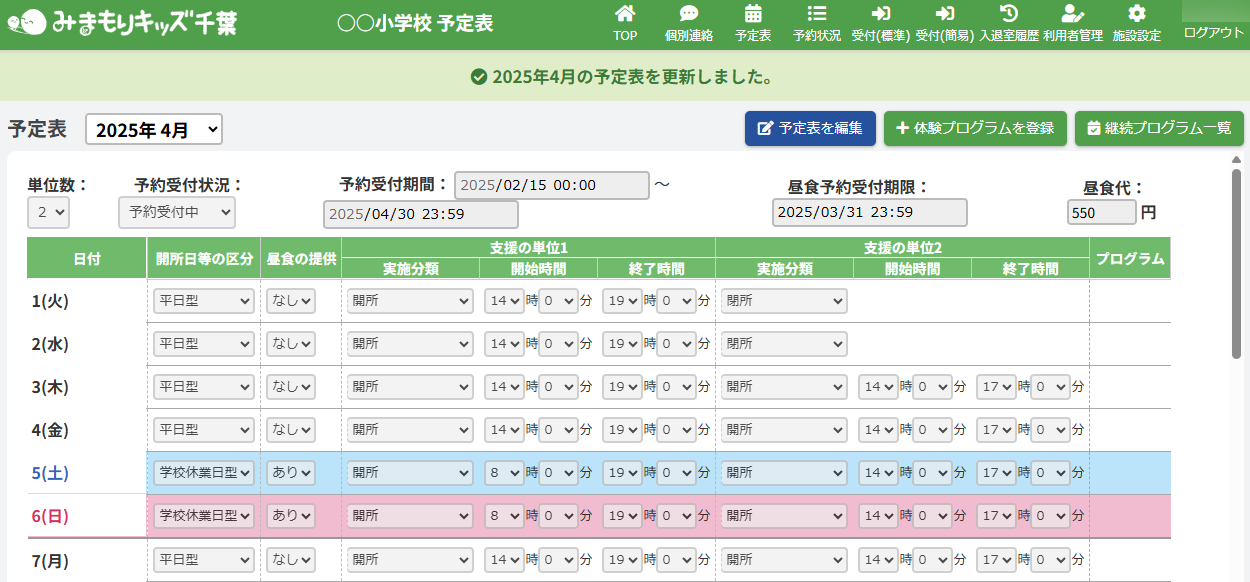Click the 予定表 calendar icon
Screen dimensions: 1250x582
pos(753,14)
